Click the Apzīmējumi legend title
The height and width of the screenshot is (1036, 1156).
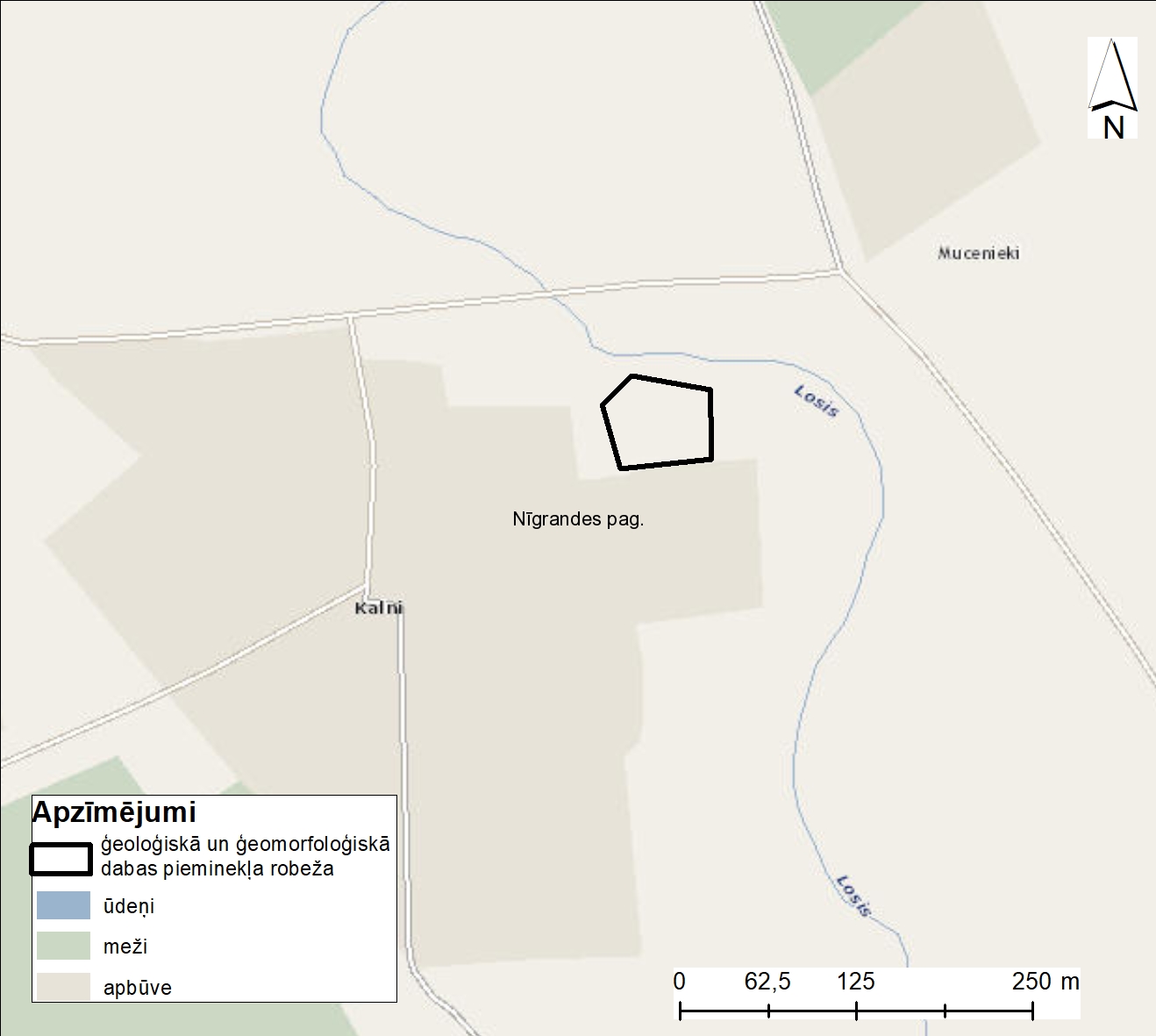pyautogui.click(x=114, y=812)
